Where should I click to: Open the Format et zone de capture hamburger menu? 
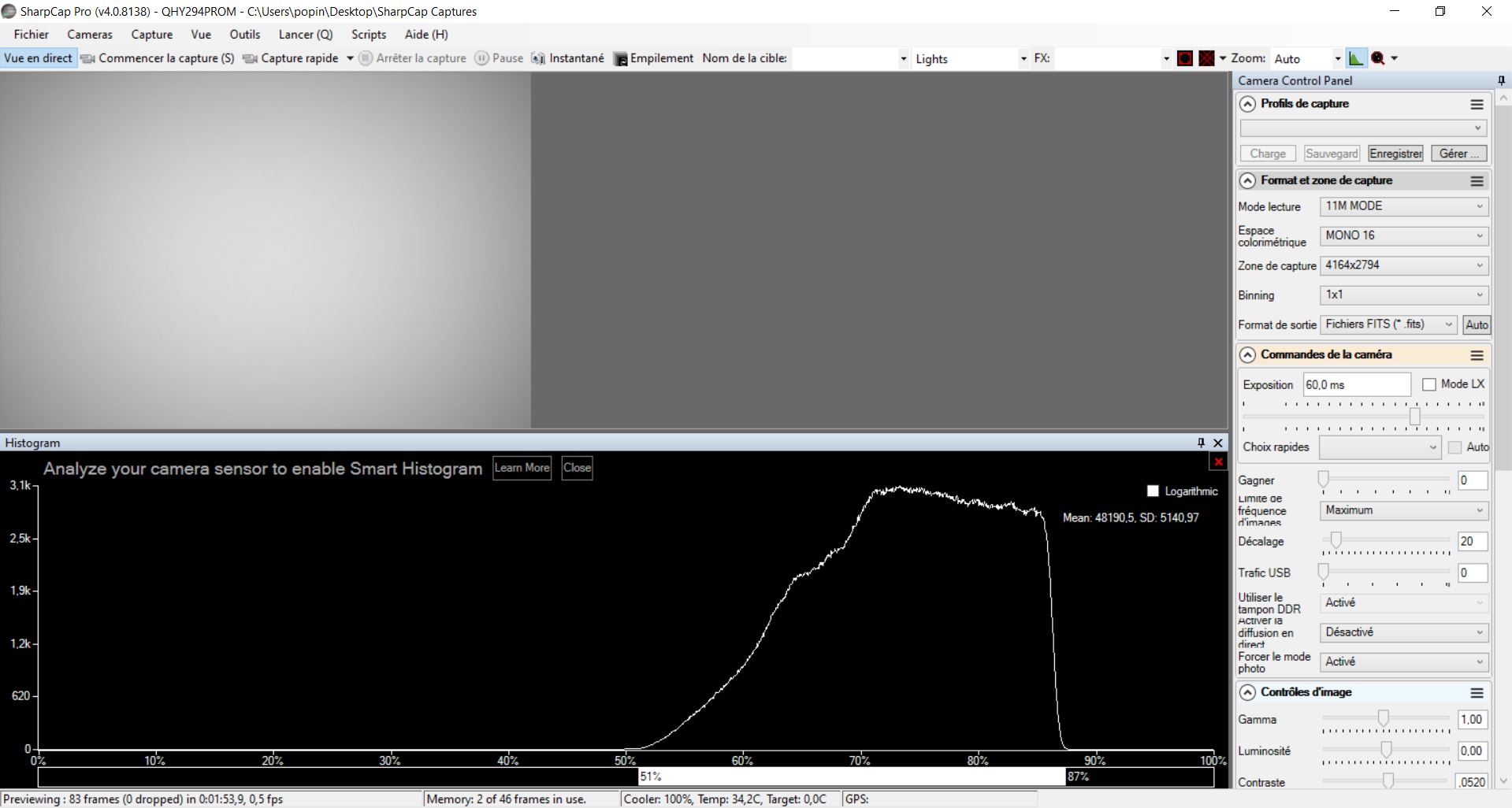1477,181
